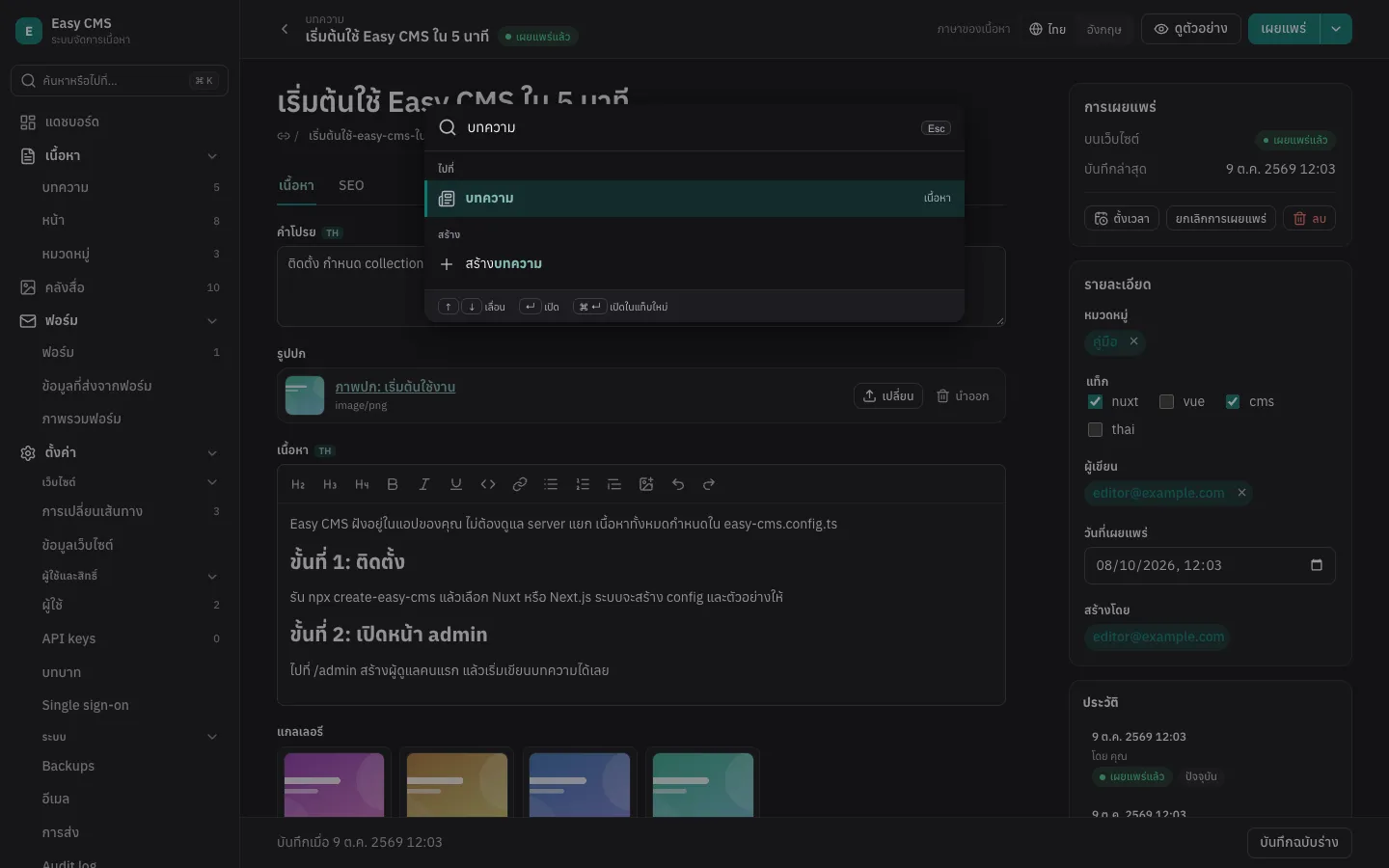Toggle underline formatting in editor
This screenshot has width=1389, height=868.
tap(456, 484)
